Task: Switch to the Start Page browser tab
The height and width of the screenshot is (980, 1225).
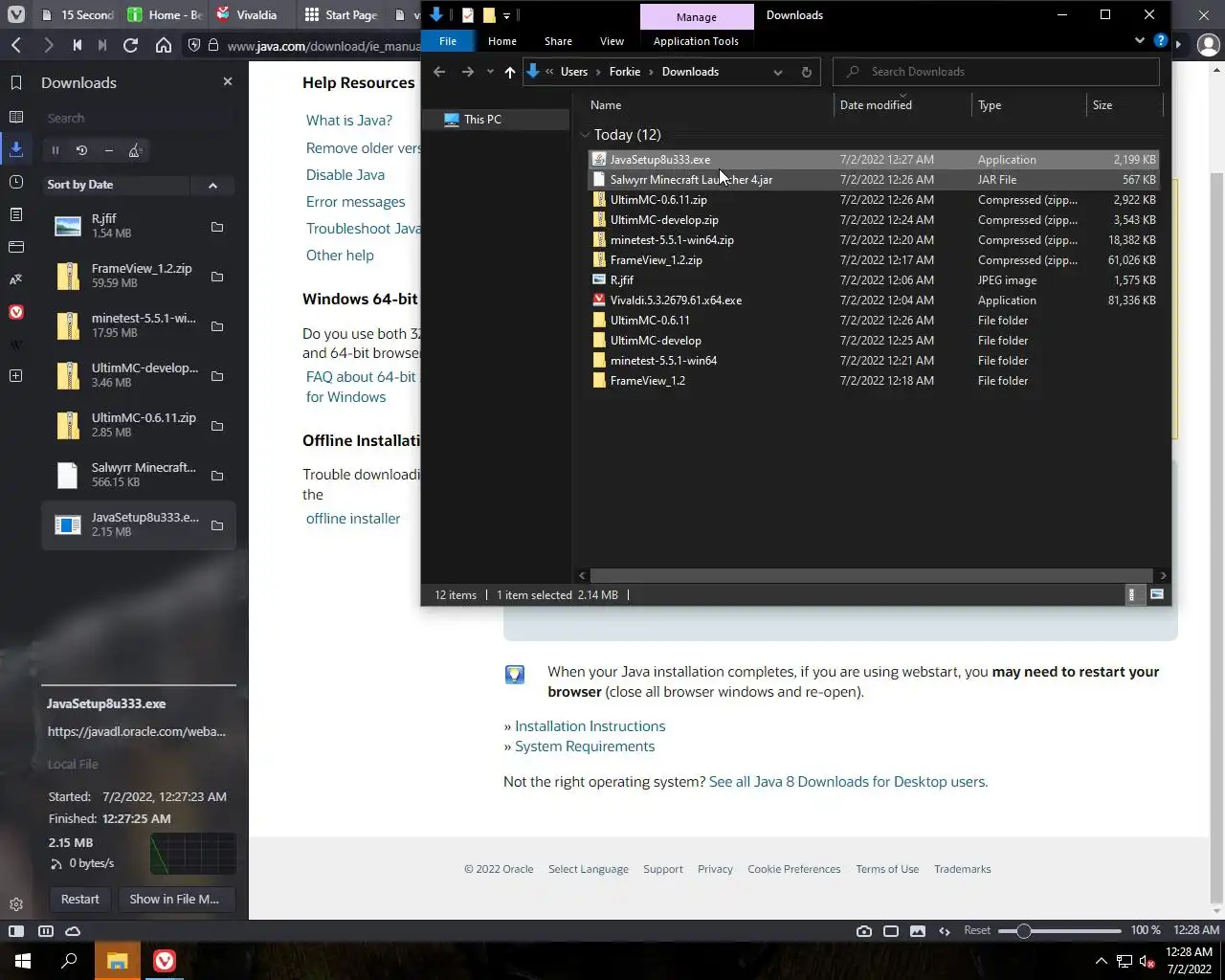Action: point(342,15)
